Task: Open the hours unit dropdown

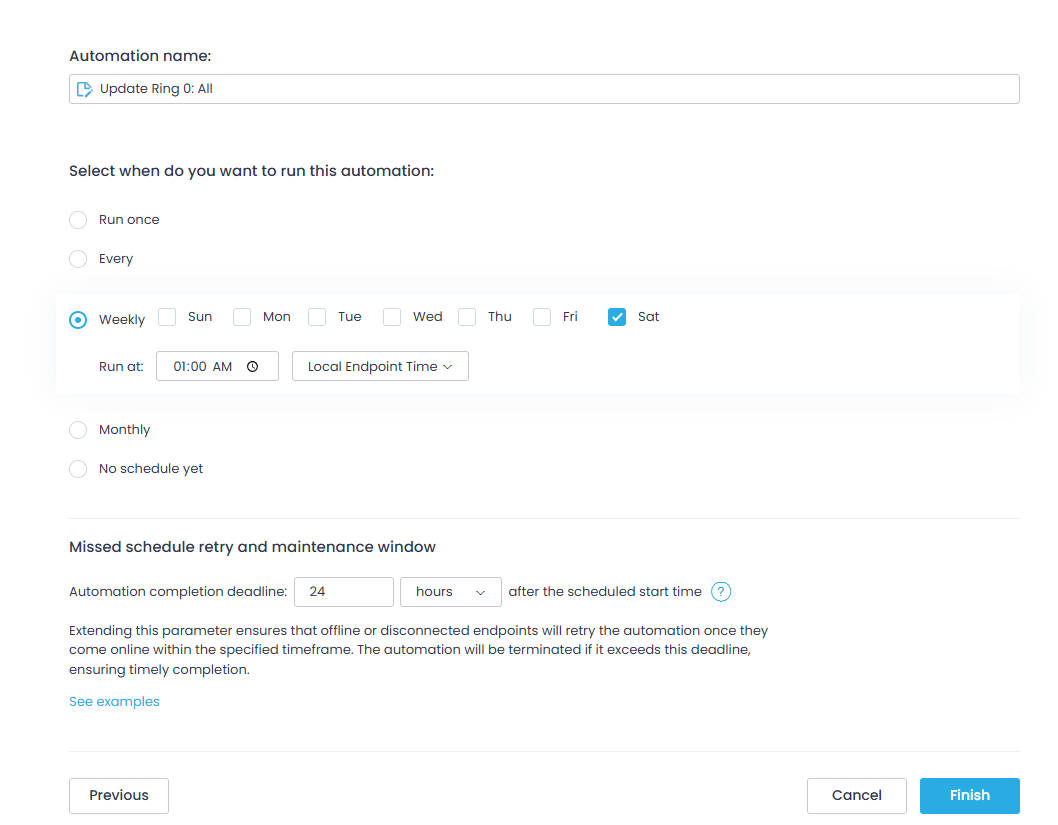Action: [450, 592]
